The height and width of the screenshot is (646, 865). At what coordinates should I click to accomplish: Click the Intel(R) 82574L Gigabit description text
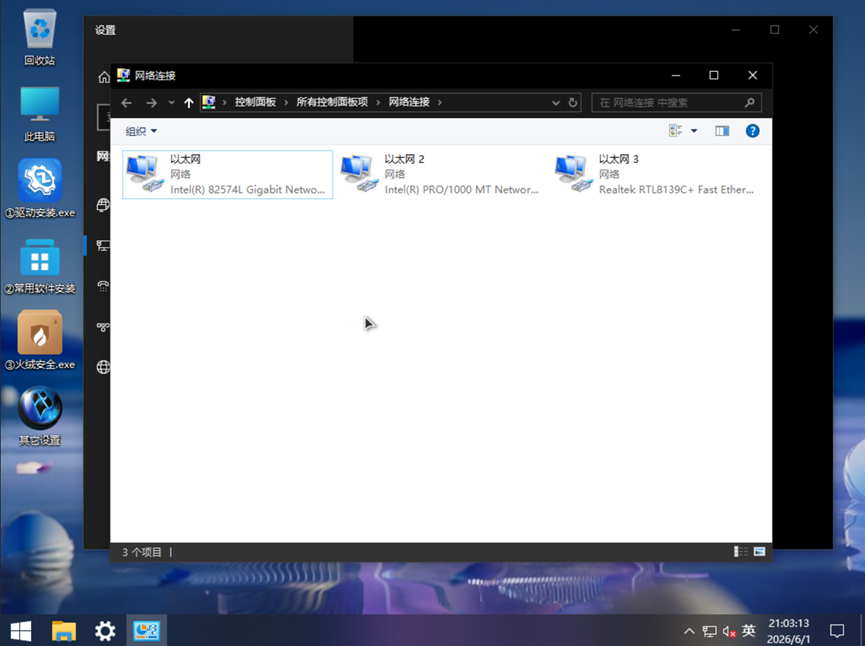pyautogui.click(x=247, y=189)
